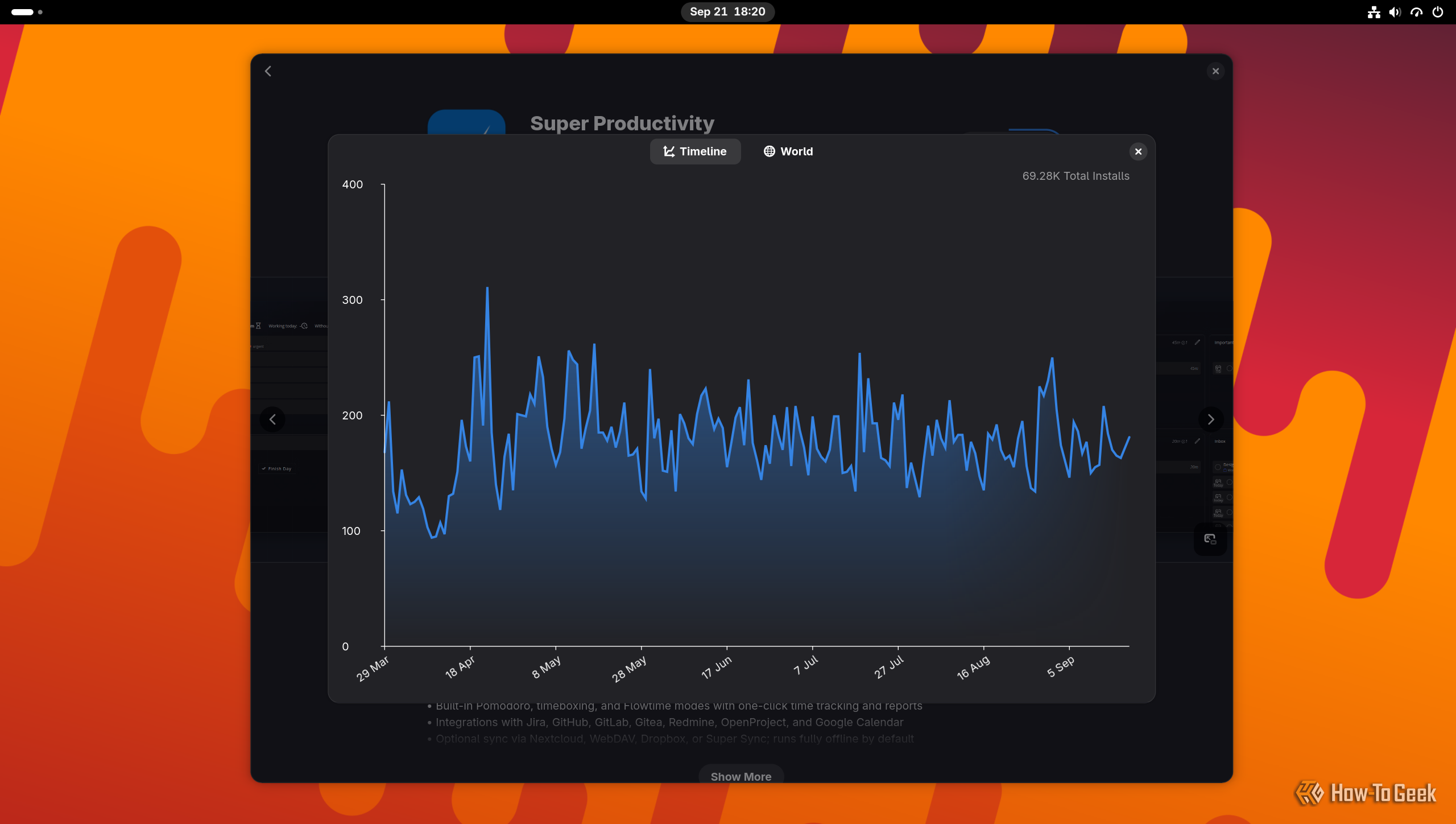The width and height of the screenshot is (1456, 824).
Task: Click the 200 y-axis value
Action: point(352,415)
